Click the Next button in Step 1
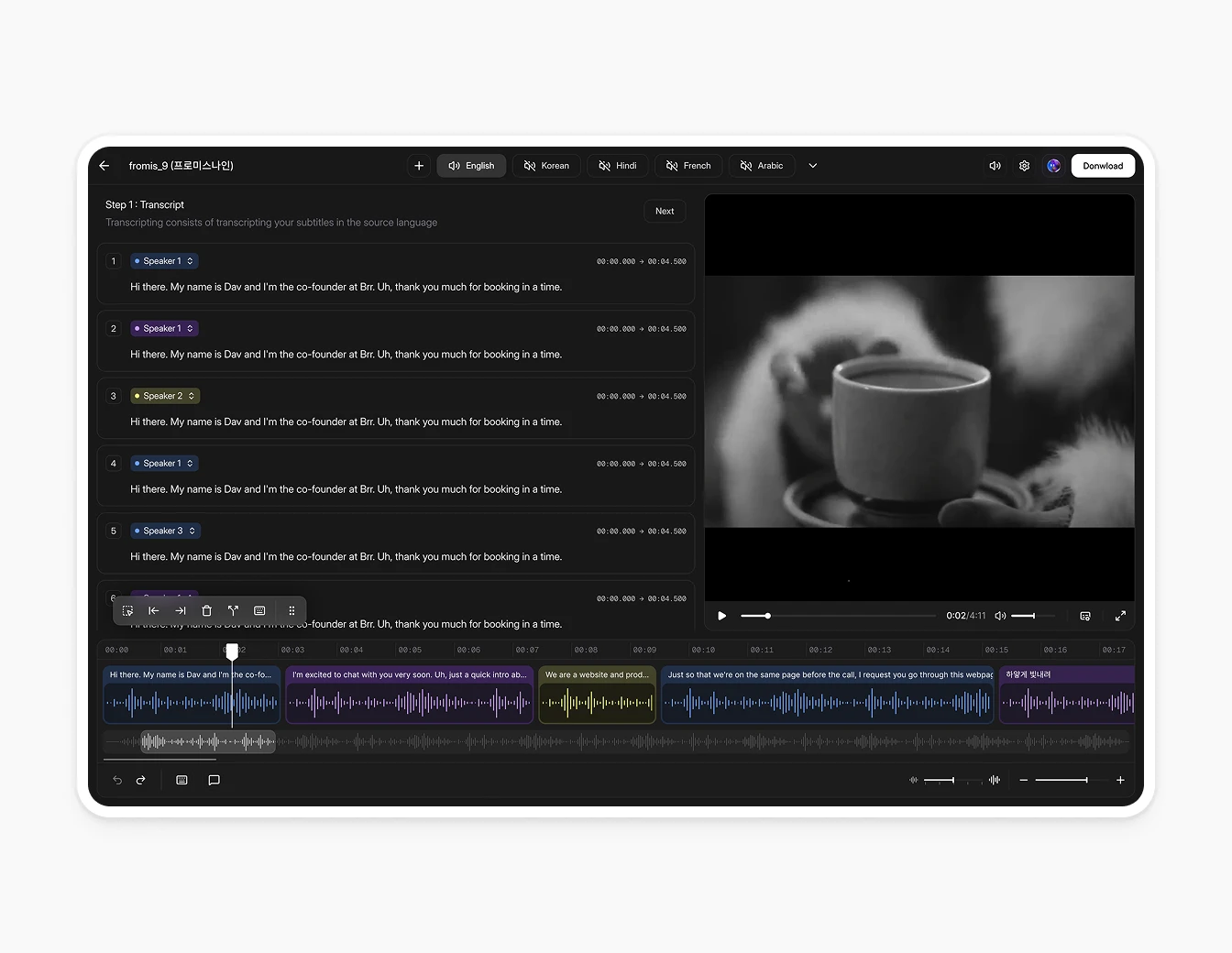Viewport: 1232px width, 953px height. (x=665, y=211)
